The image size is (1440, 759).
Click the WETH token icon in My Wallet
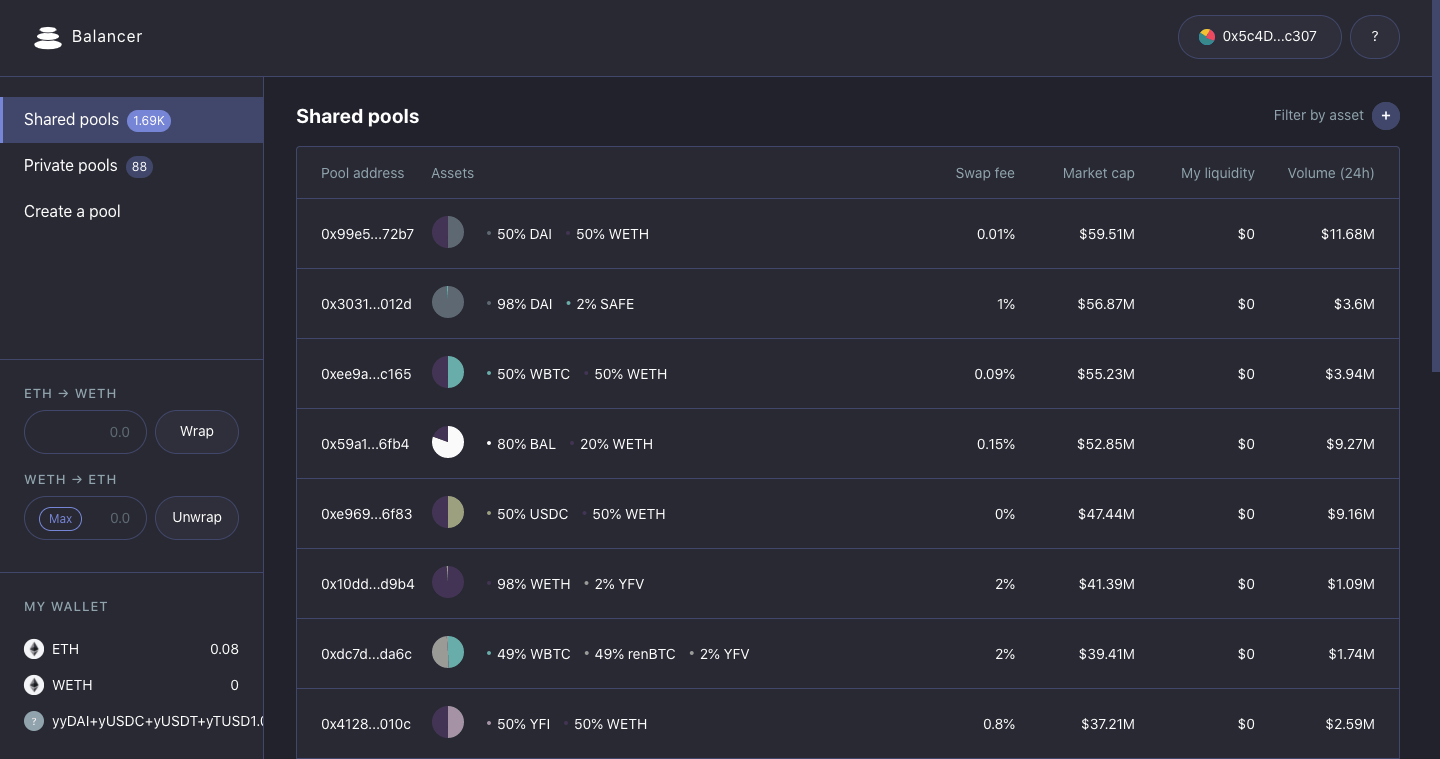tap(34, 685)
